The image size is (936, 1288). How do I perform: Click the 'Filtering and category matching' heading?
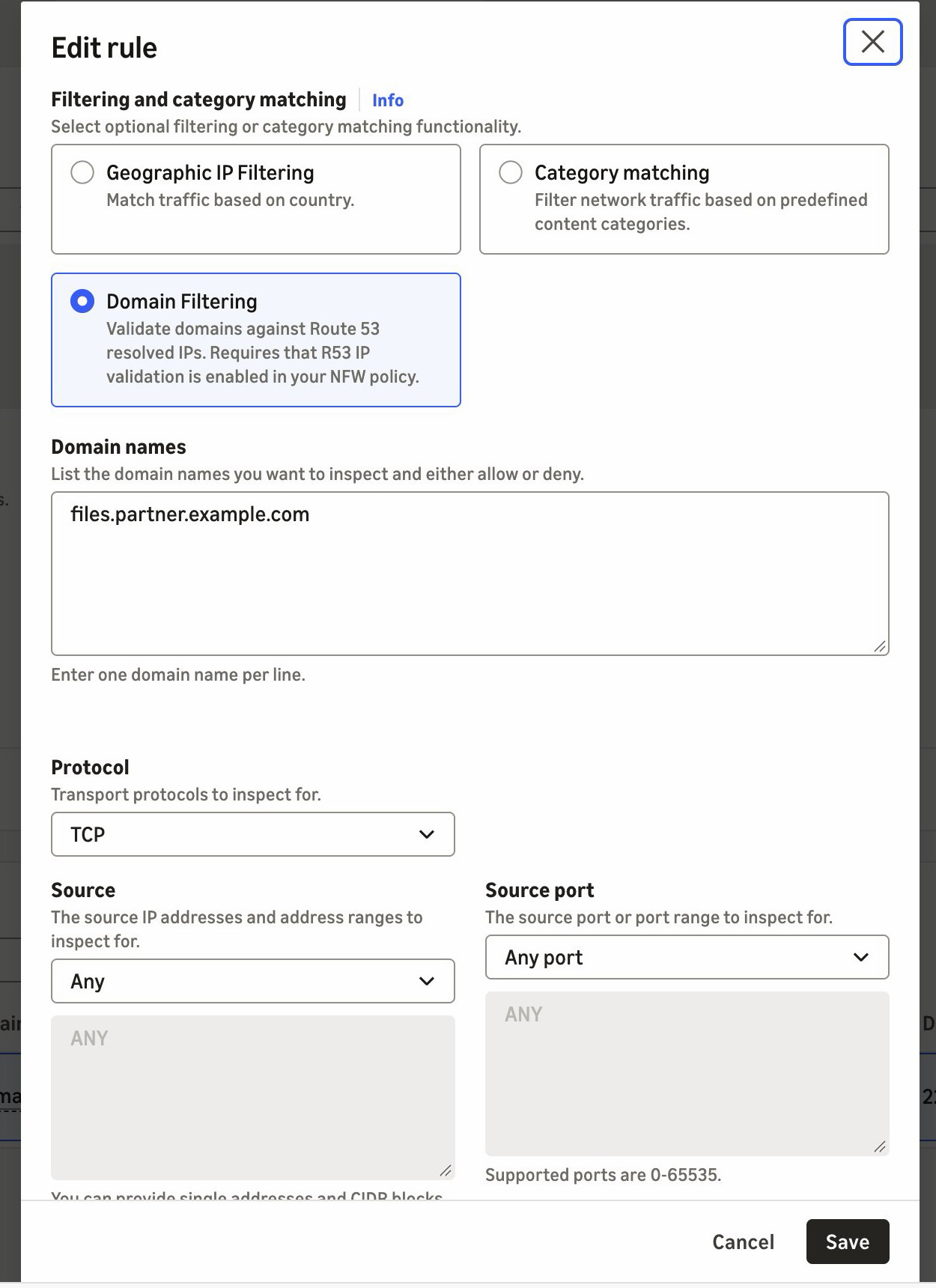[x=198, y=100]
